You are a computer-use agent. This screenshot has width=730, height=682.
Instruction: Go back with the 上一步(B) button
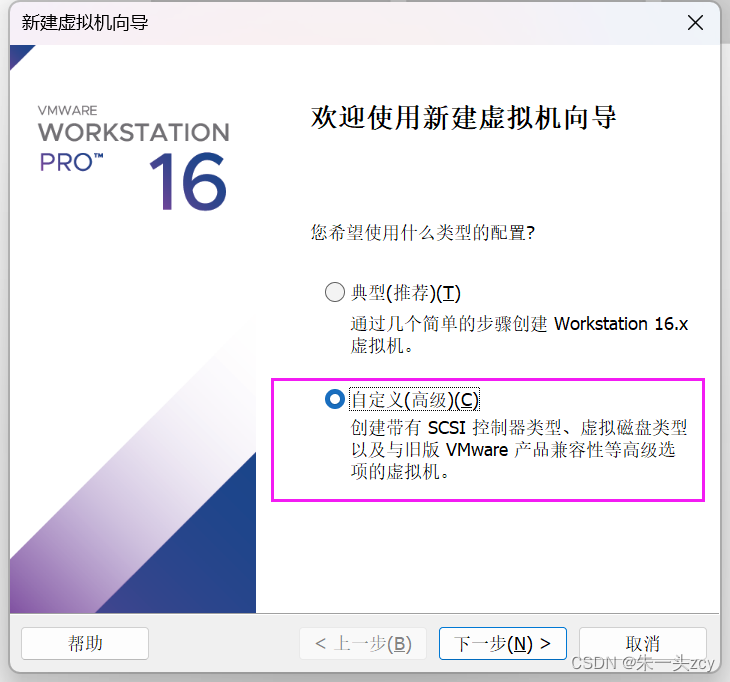tap(363, 643)
